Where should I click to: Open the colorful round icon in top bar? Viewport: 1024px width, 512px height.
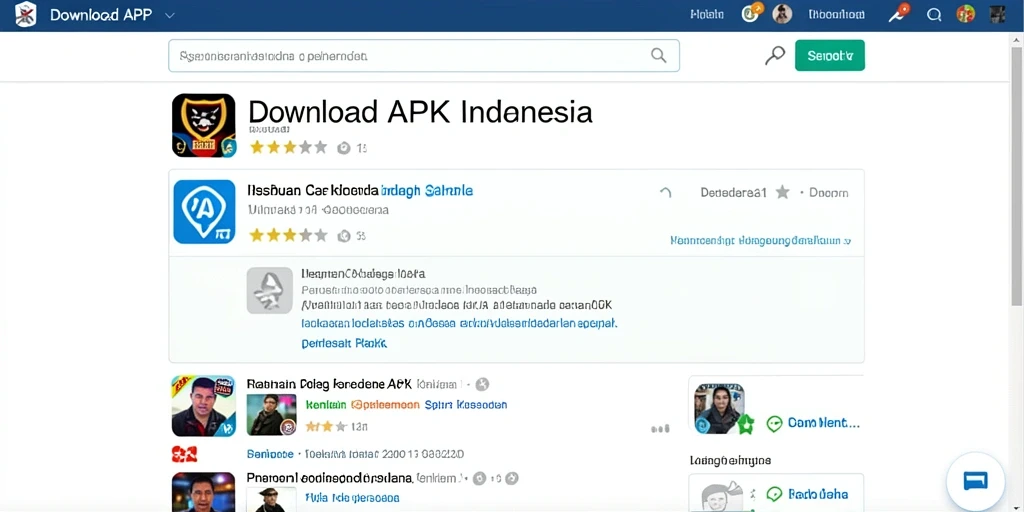pos(965,14)
